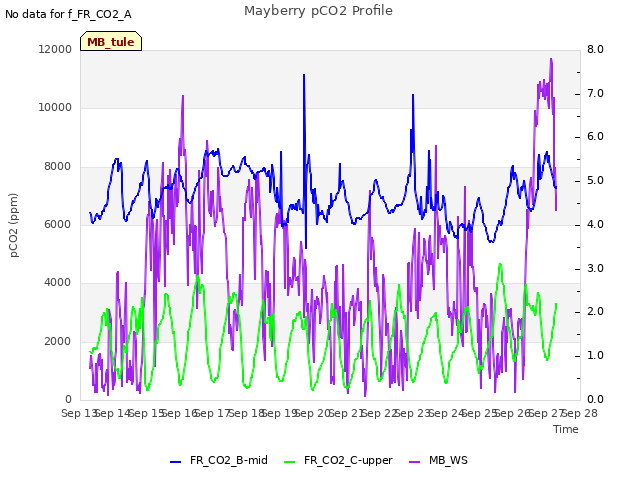640x480 pixels.
Task: Click the 3.0 right axis tick label
Action: pyautogui.click(x=595, y=269)
